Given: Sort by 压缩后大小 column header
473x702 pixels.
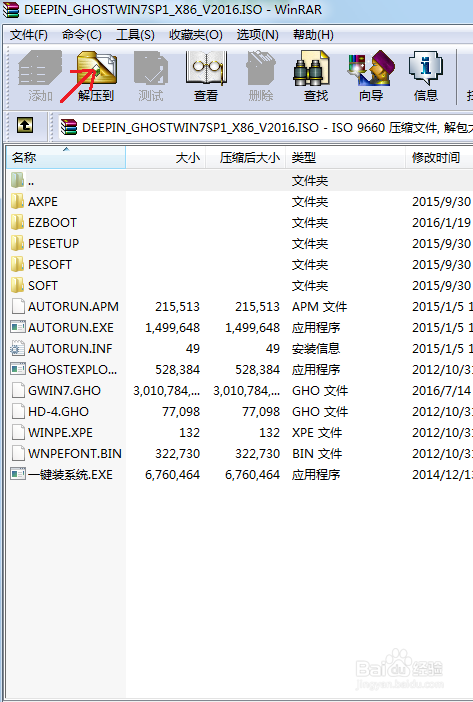Looking at the screenshot, I should (x=245, y=158).
